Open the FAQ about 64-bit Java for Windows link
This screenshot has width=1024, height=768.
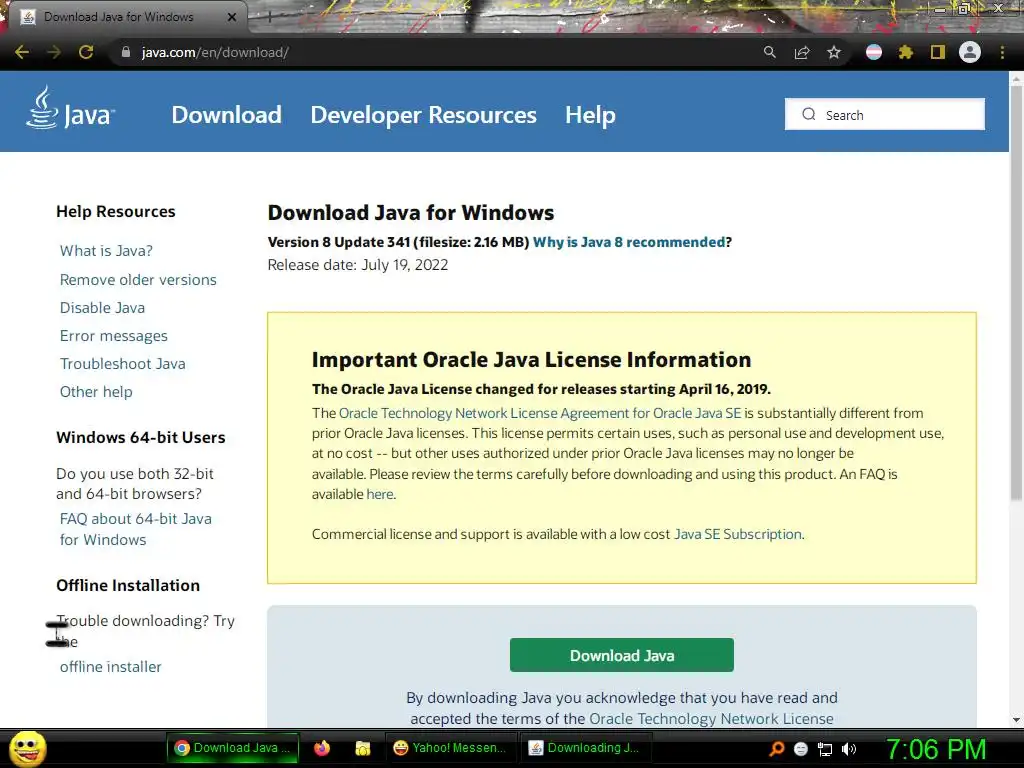[x=135, y=529]
